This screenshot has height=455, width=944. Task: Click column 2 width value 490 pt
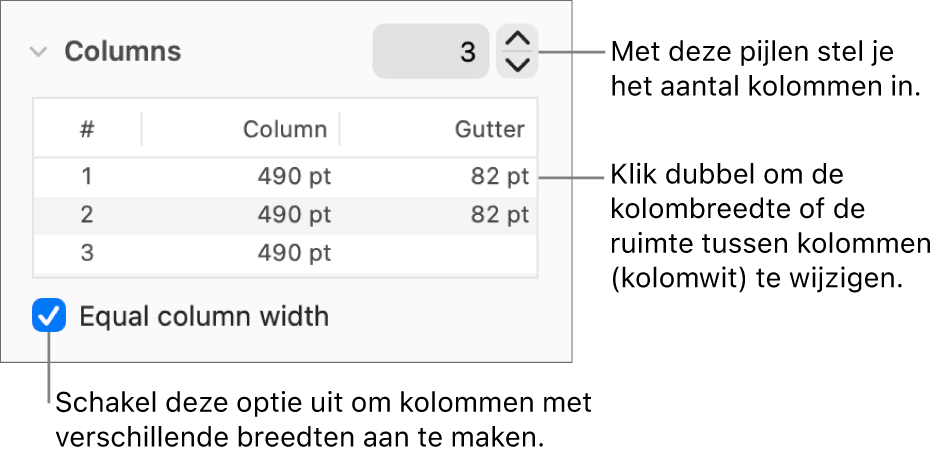[294, 215]
